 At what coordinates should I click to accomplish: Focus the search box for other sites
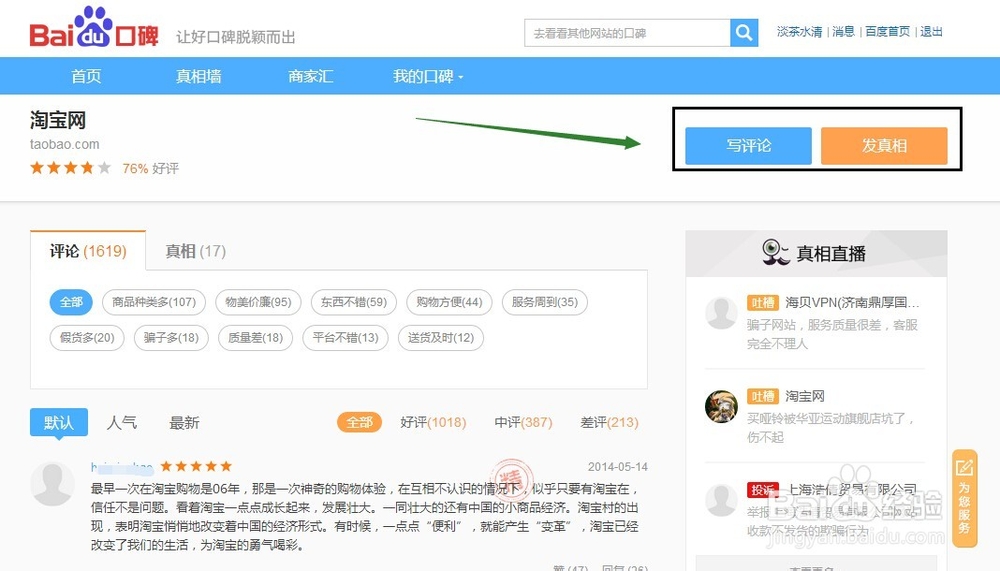(x=627, y=33)
